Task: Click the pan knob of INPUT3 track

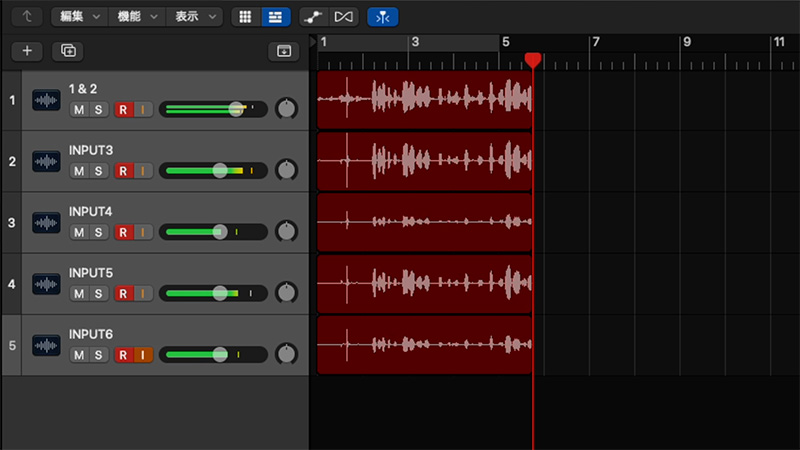Action: pyautogui.click(x=286, y=170)
